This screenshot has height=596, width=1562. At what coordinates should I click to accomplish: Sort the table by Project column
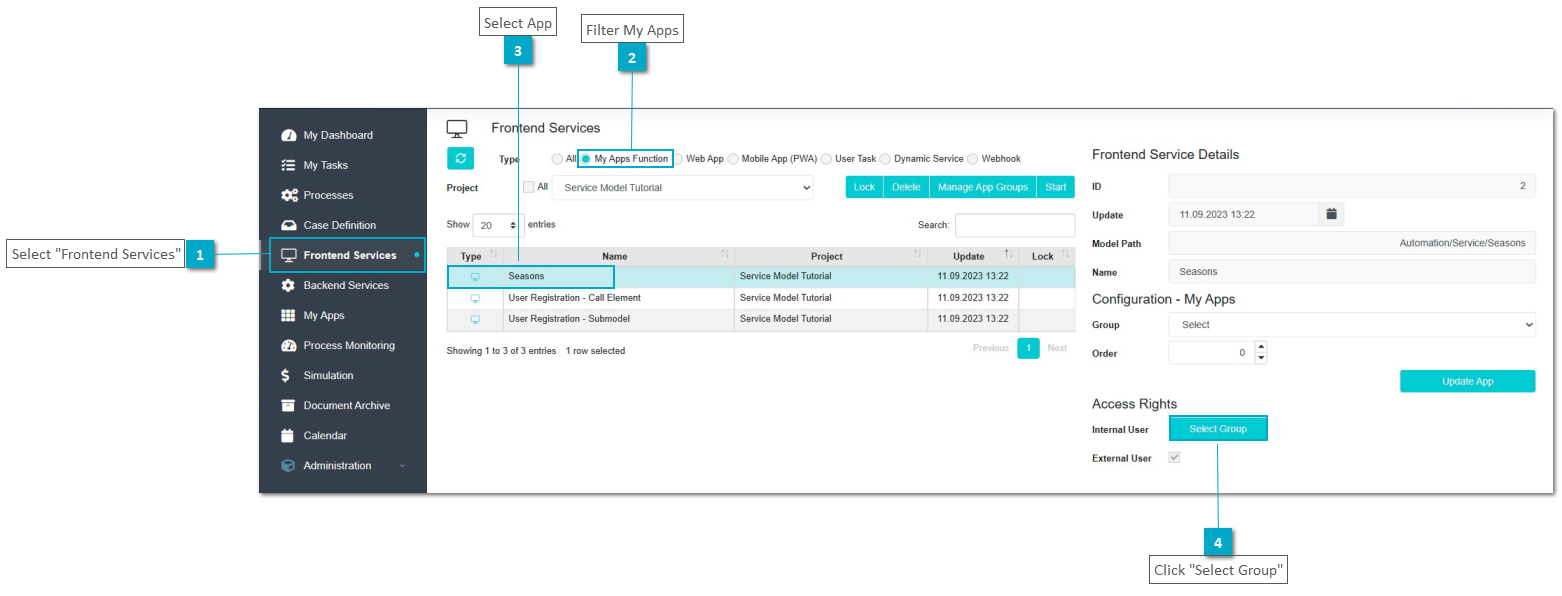830,256
